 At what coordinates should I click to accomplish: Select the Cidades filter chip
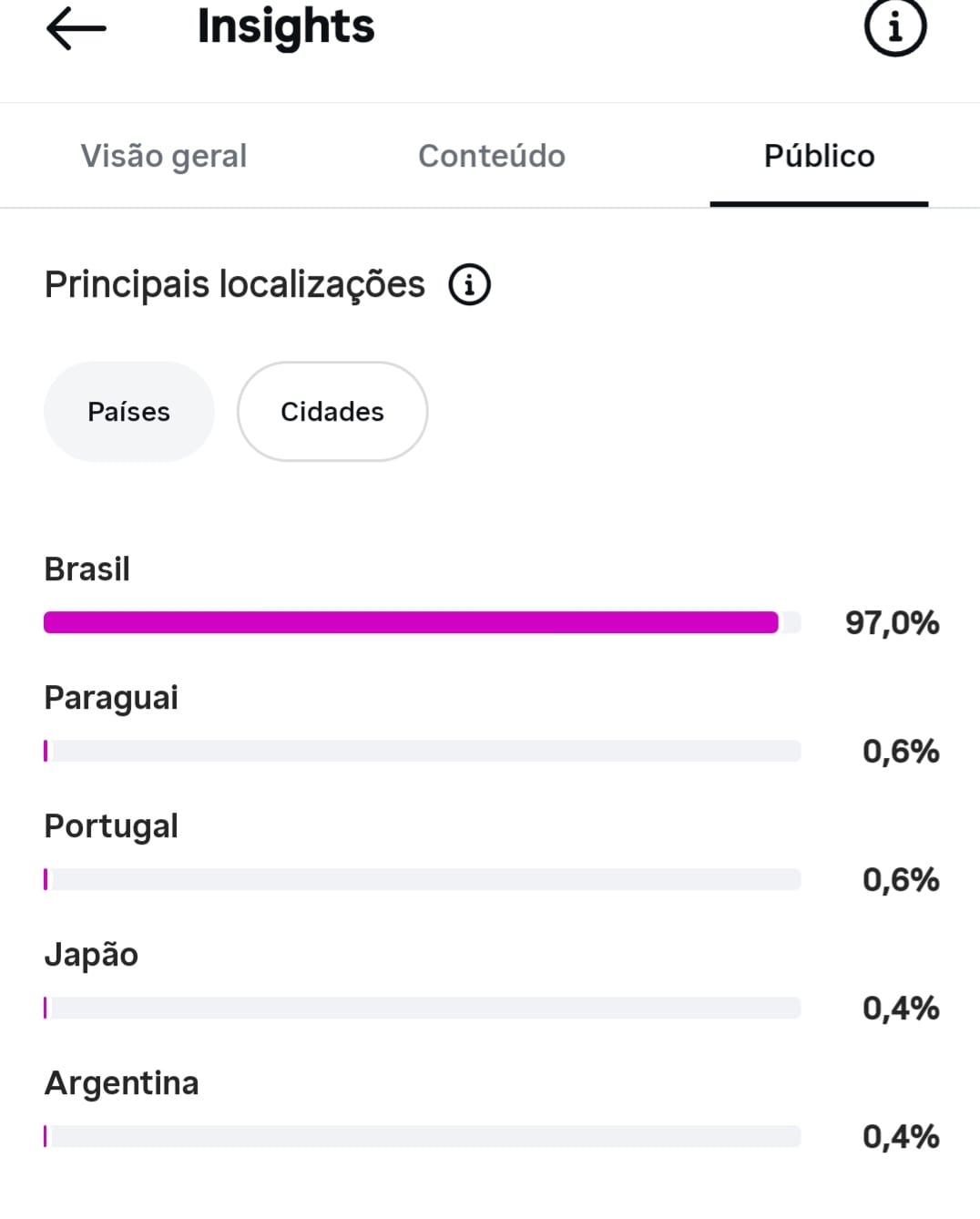tap(332, 412)
